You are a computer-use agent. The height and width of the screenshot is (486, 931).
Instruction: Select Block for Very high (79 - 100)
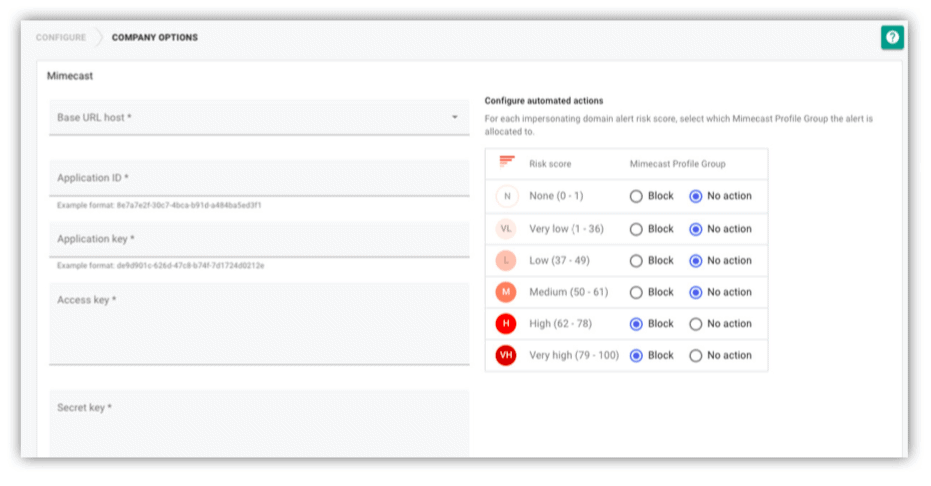coord(636,355)
